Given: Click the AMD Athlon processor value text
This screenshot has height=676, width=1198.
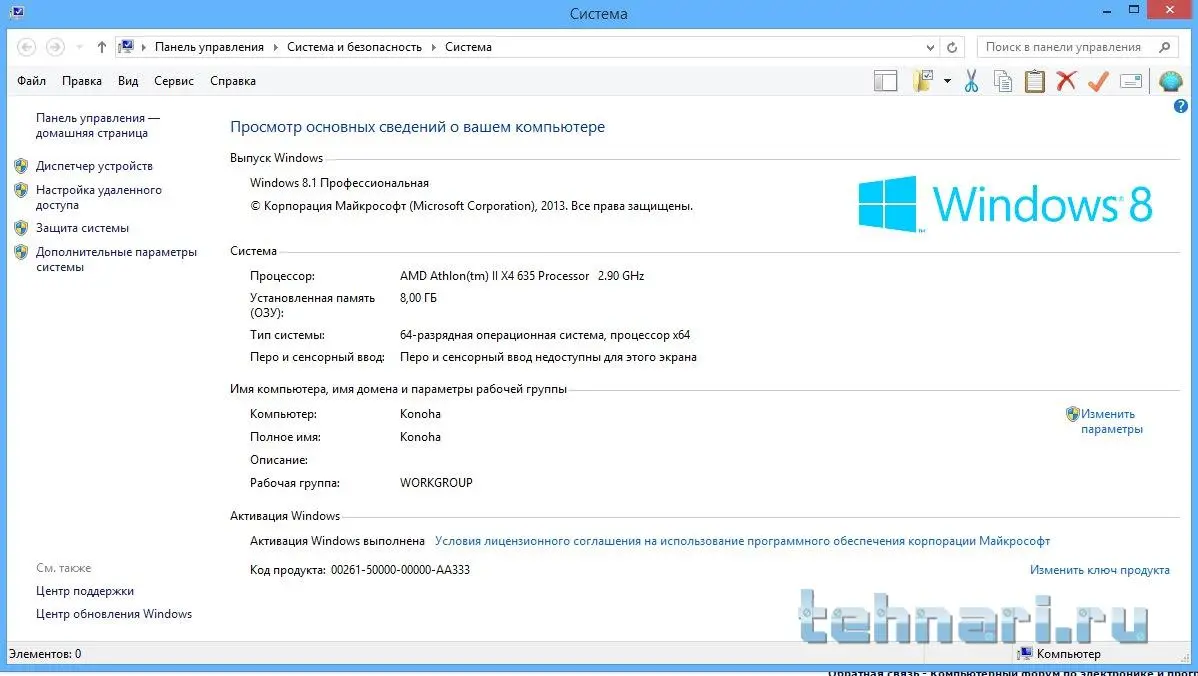Looking at the screenshot, I should [522, 276].
